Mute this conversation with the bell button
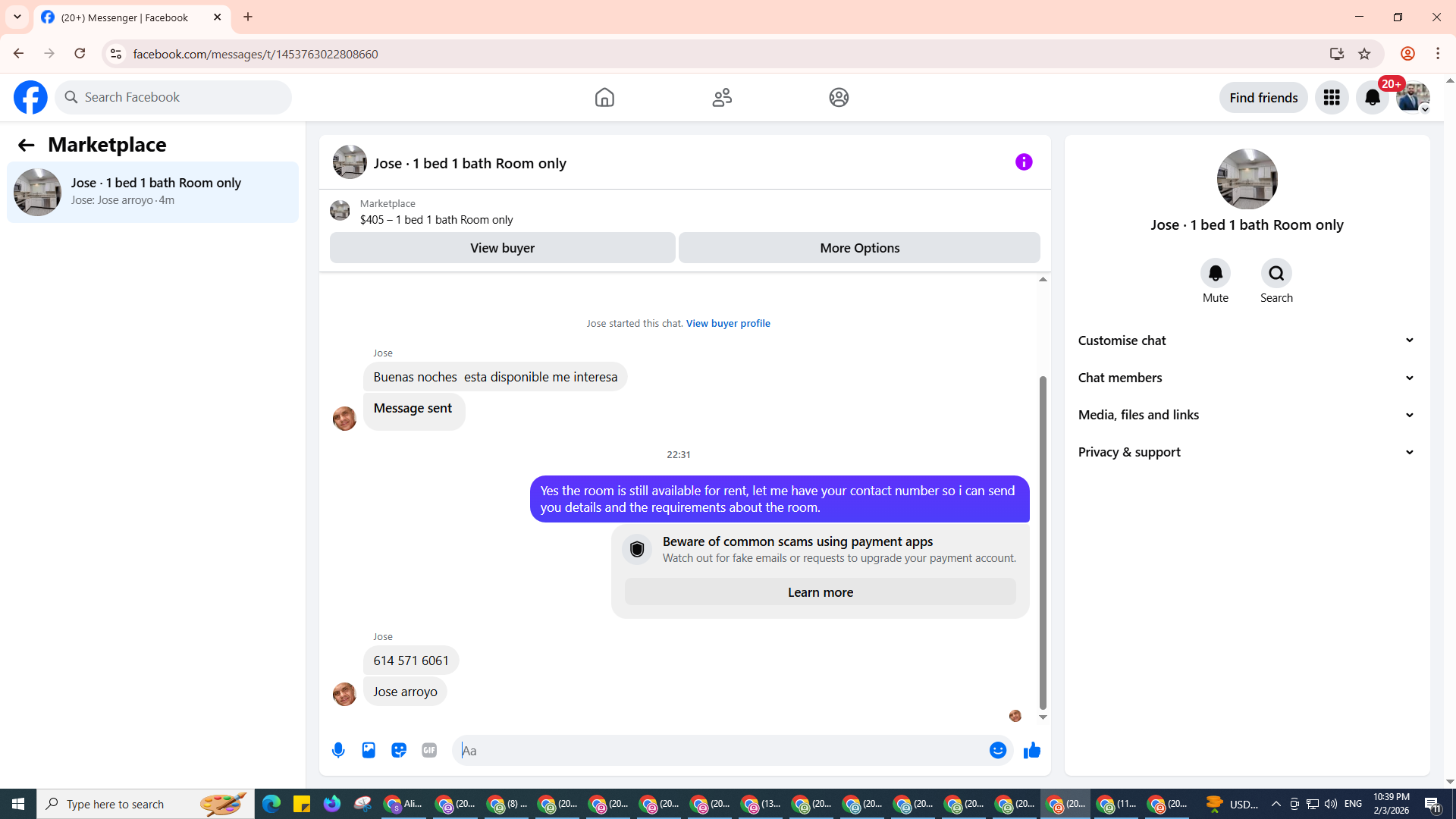Viewport: 1456px width, 819px height. click(1215, 273)
